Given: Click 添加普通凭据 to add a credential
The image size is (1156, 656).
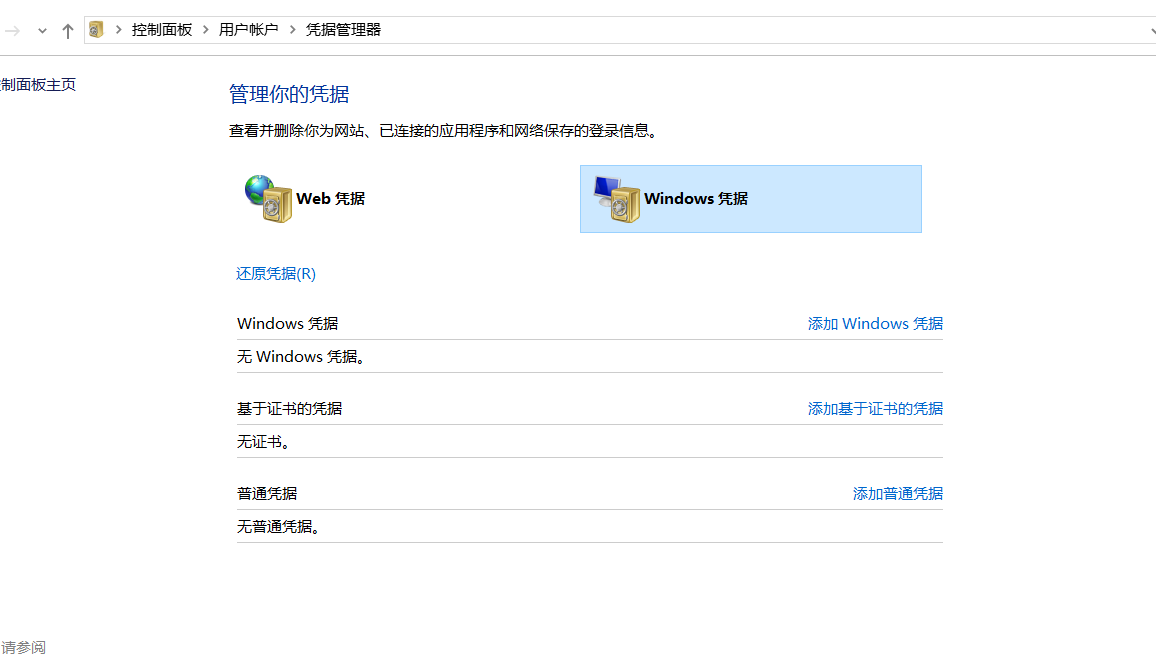Looking at the screenshot, I should (897, 492).
